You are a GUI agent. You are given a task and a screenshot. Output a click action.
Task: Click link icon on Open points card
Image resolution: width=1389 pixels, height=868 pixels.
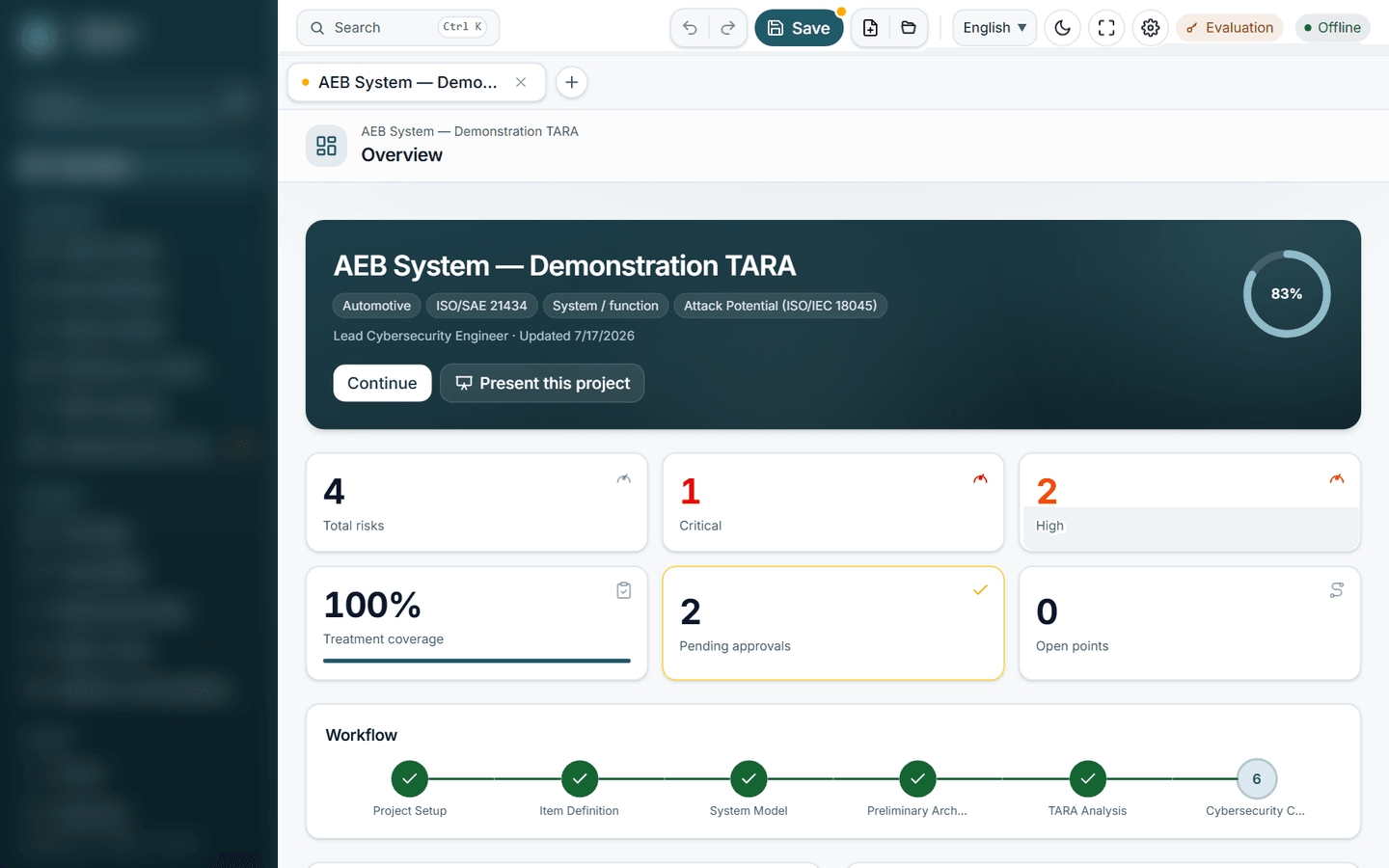click(1337, 590)
